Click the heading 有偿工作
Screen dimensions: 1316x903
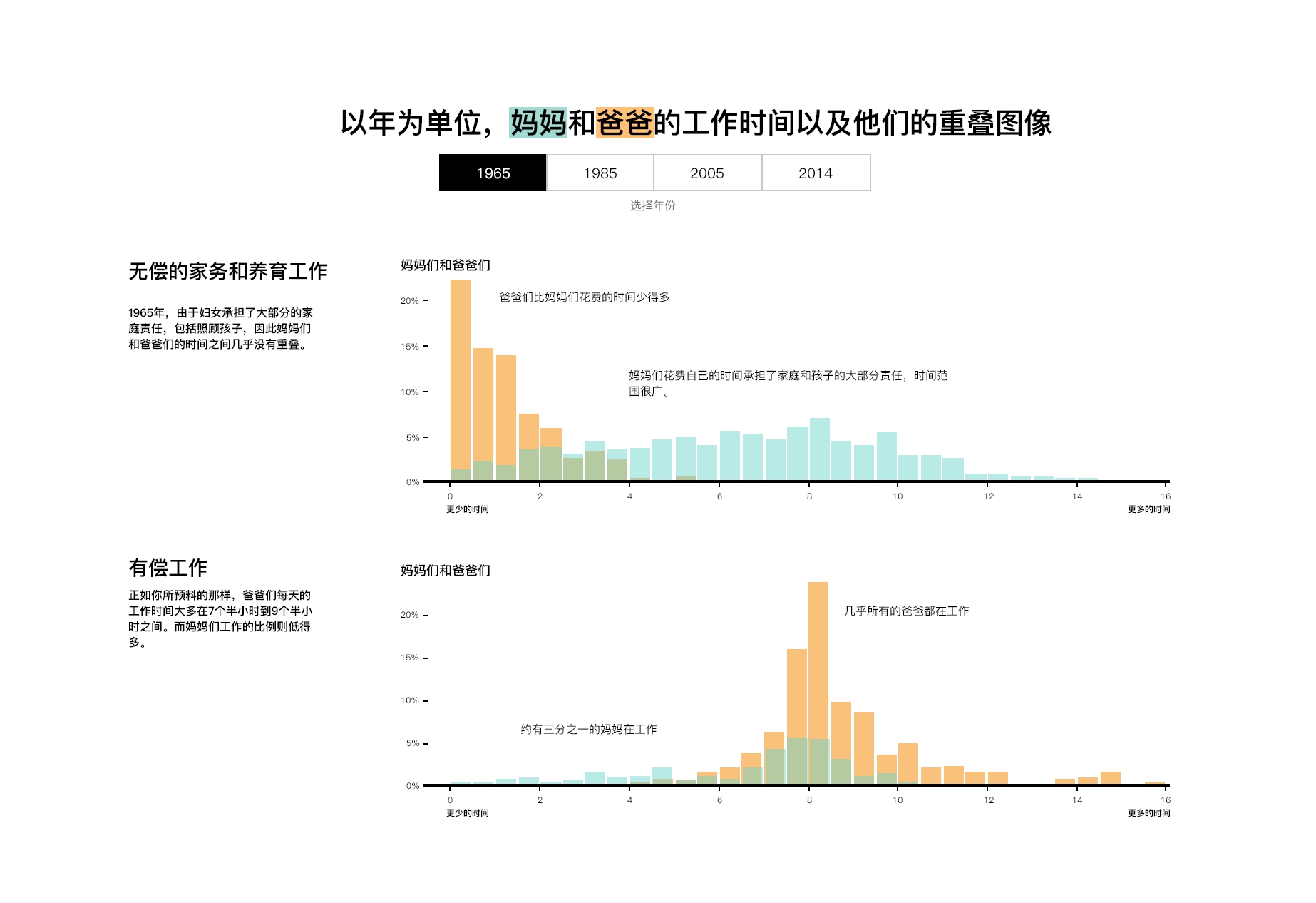(x=168, y=568)
